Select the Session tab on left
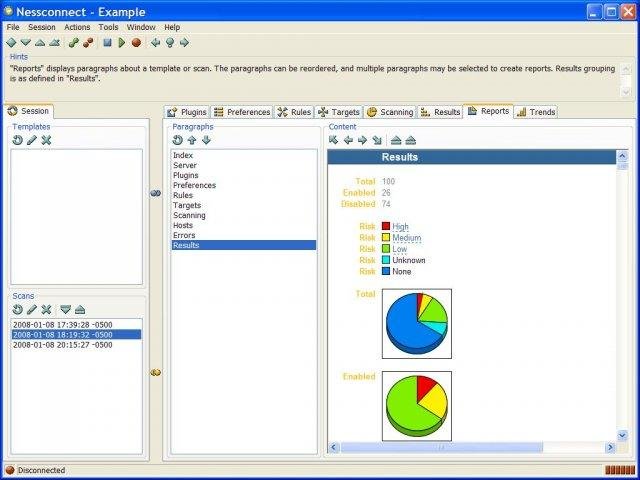This screenshot has width=640, height=480. [28, 111]
